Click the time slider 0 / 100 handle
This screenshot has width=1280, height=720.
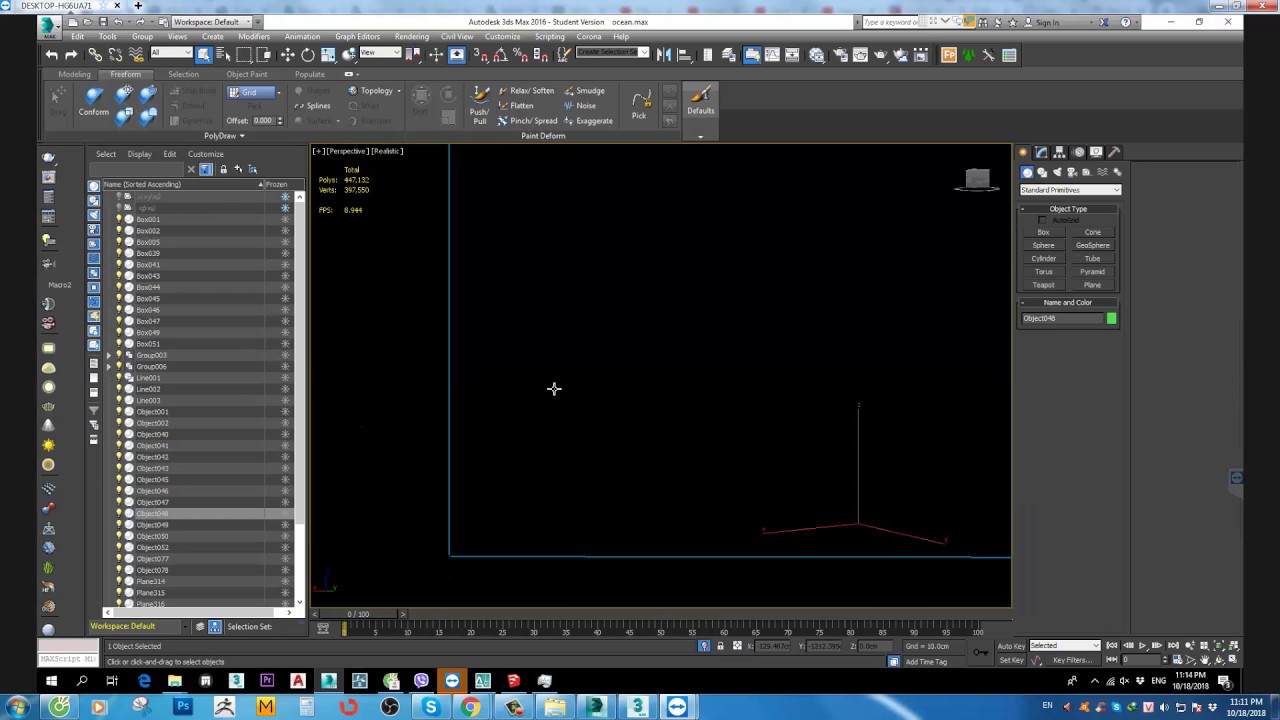point(358,614)
